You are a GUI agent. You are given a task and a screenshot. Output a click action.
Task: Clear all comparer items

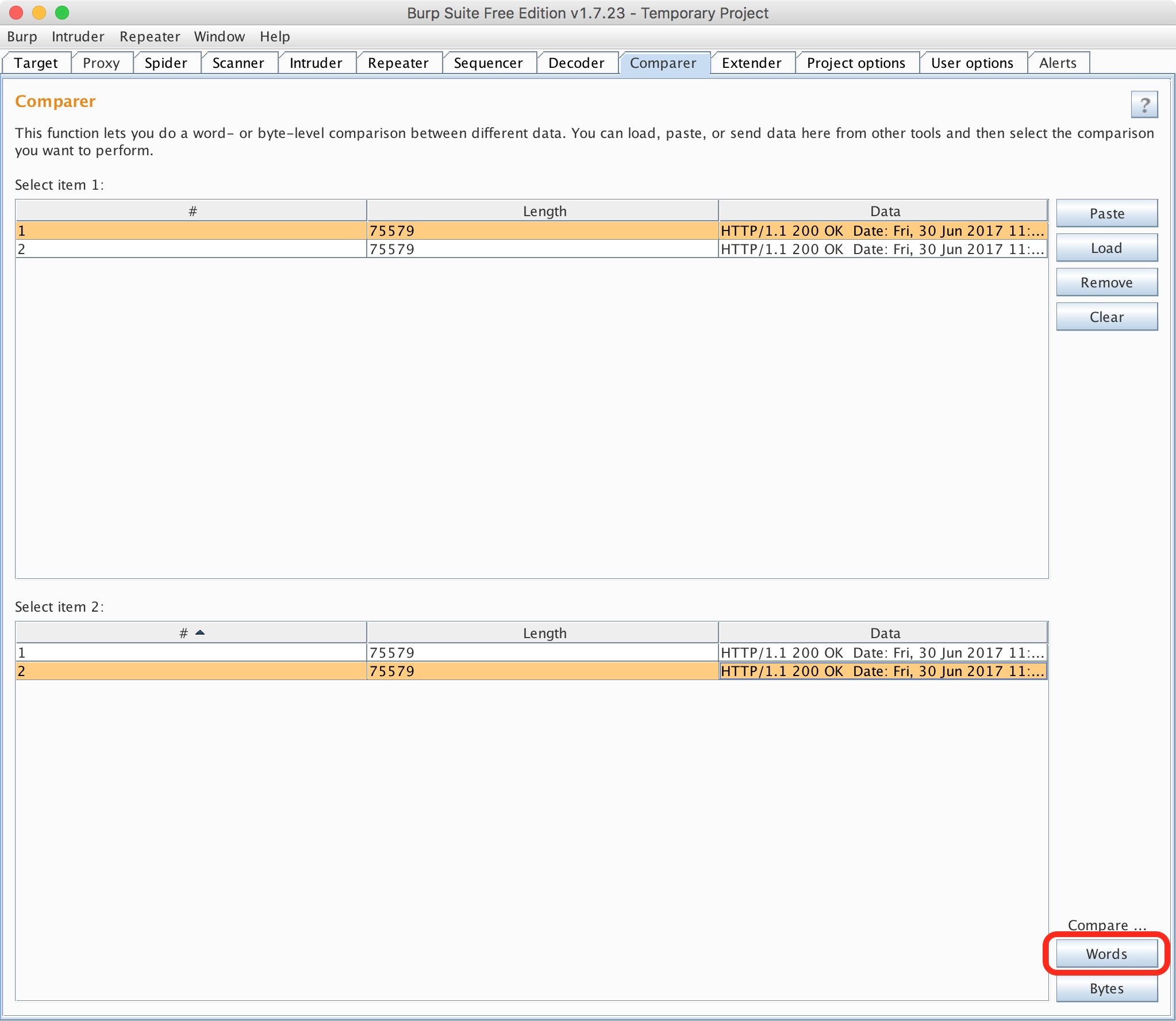tap(1106, 317)
